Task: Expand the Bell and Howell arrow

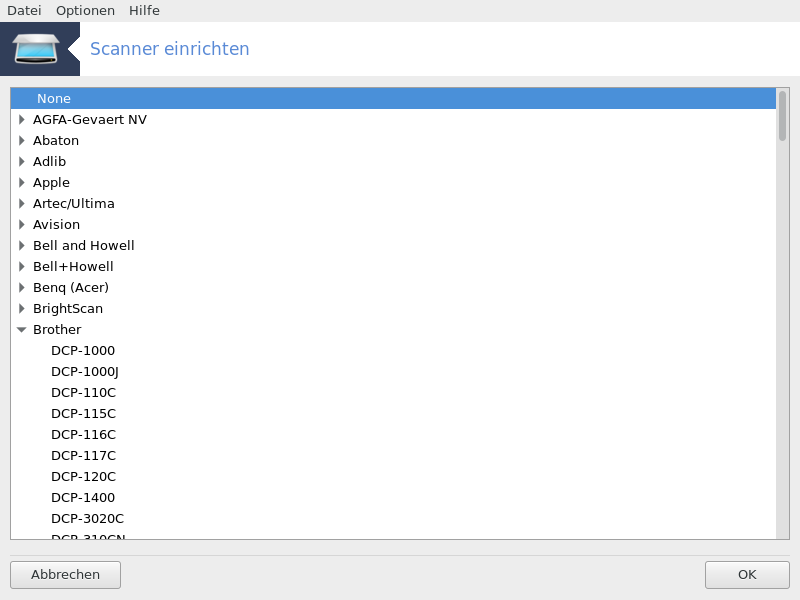Action: point(21,245)
